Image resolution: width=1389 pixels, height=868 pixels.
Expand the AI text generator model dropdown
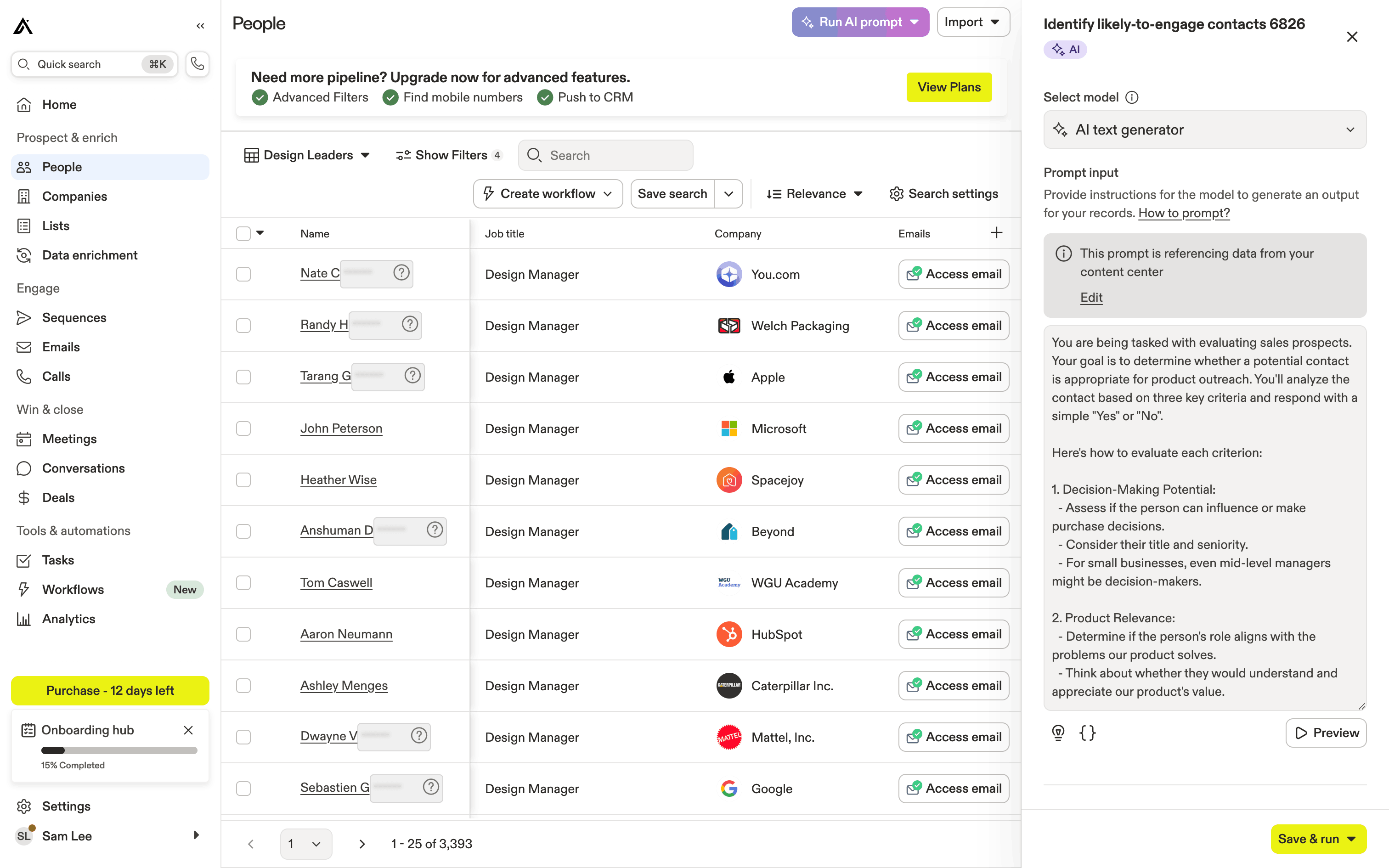point(1204,130)
